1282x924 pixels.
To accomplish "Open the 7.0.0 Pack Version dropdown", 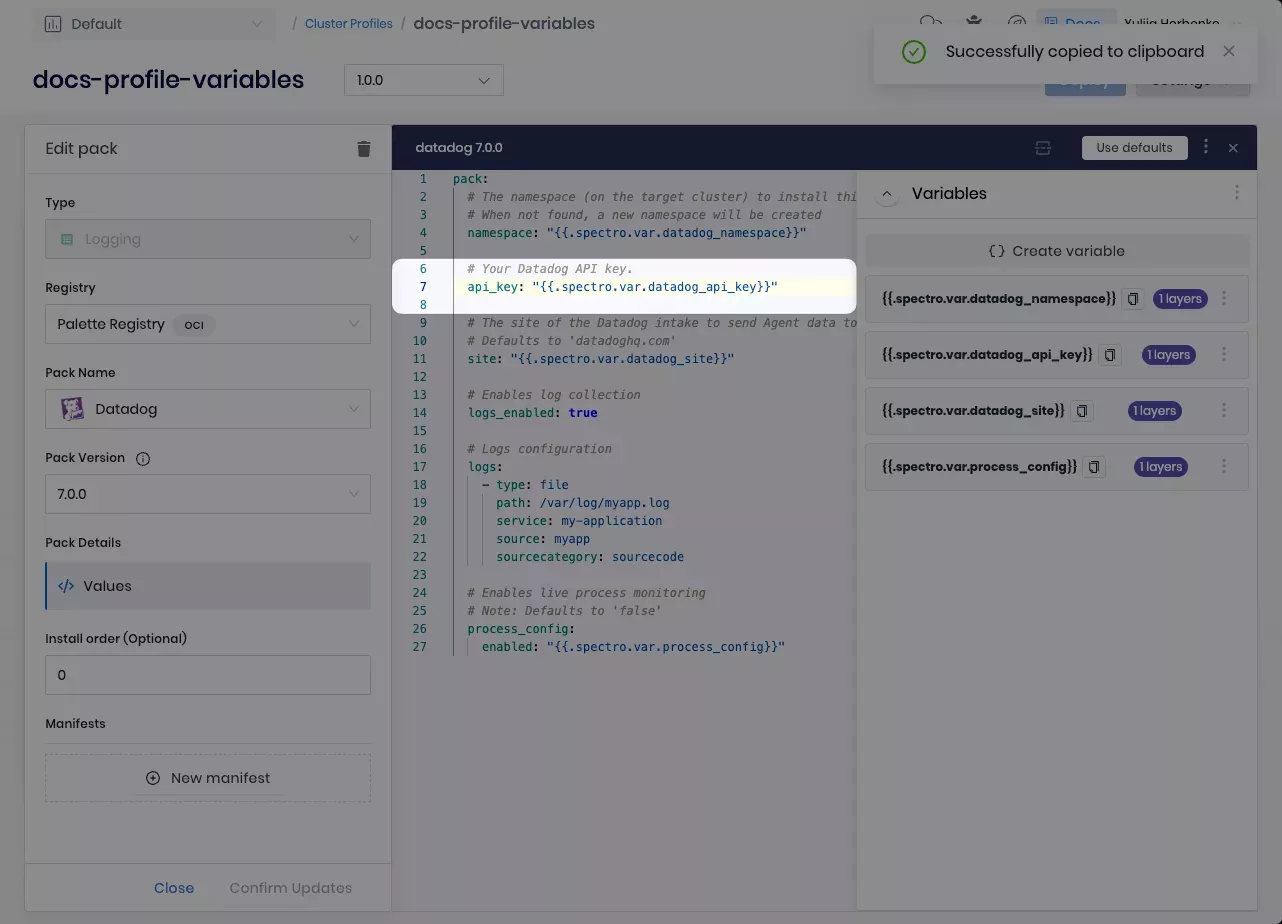I will (x=208, y=494).
